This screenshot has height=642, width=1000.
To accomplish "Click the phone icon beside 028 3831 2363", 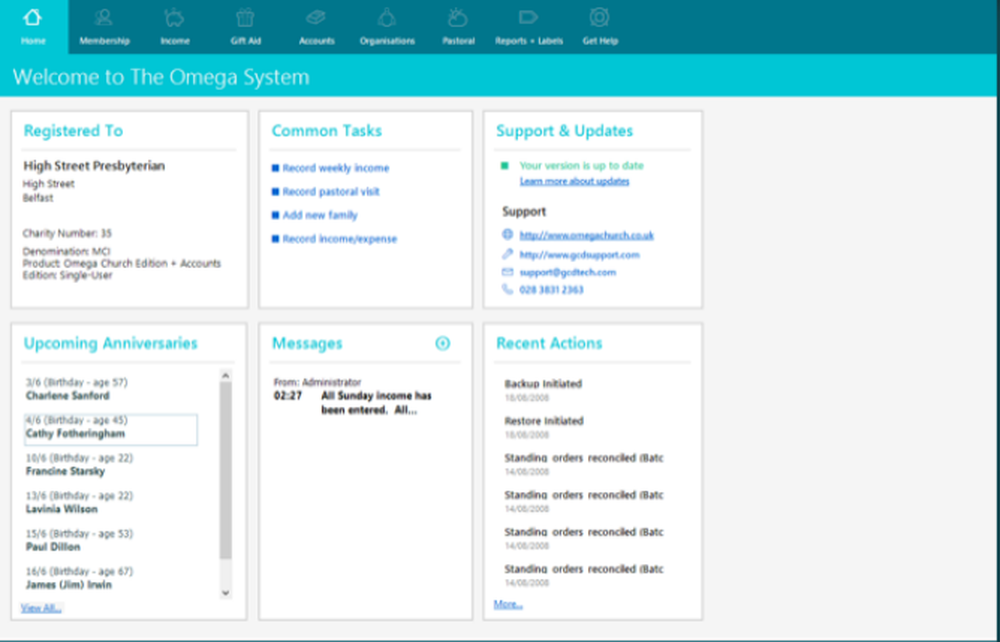I will (x=507, y=289).
